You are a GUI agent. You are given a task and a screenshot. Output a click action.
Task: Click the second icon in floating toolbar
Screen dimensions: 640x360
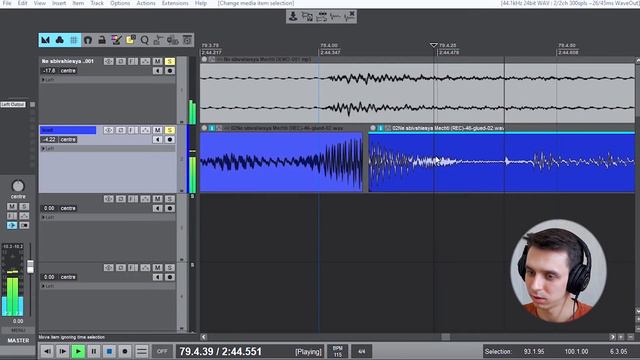point(307,16)
